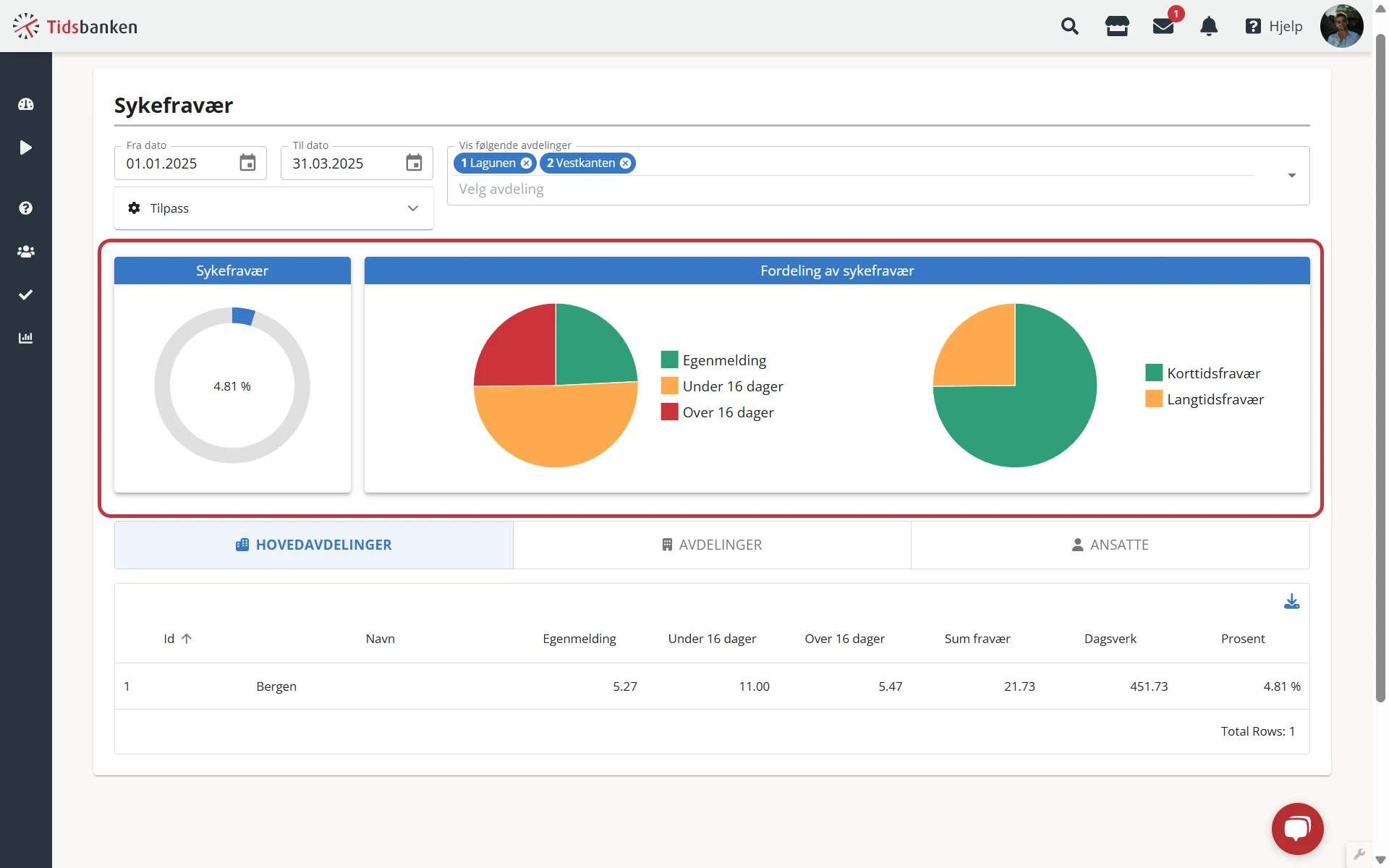Sort by Navn column header

[x=381, y=639]
